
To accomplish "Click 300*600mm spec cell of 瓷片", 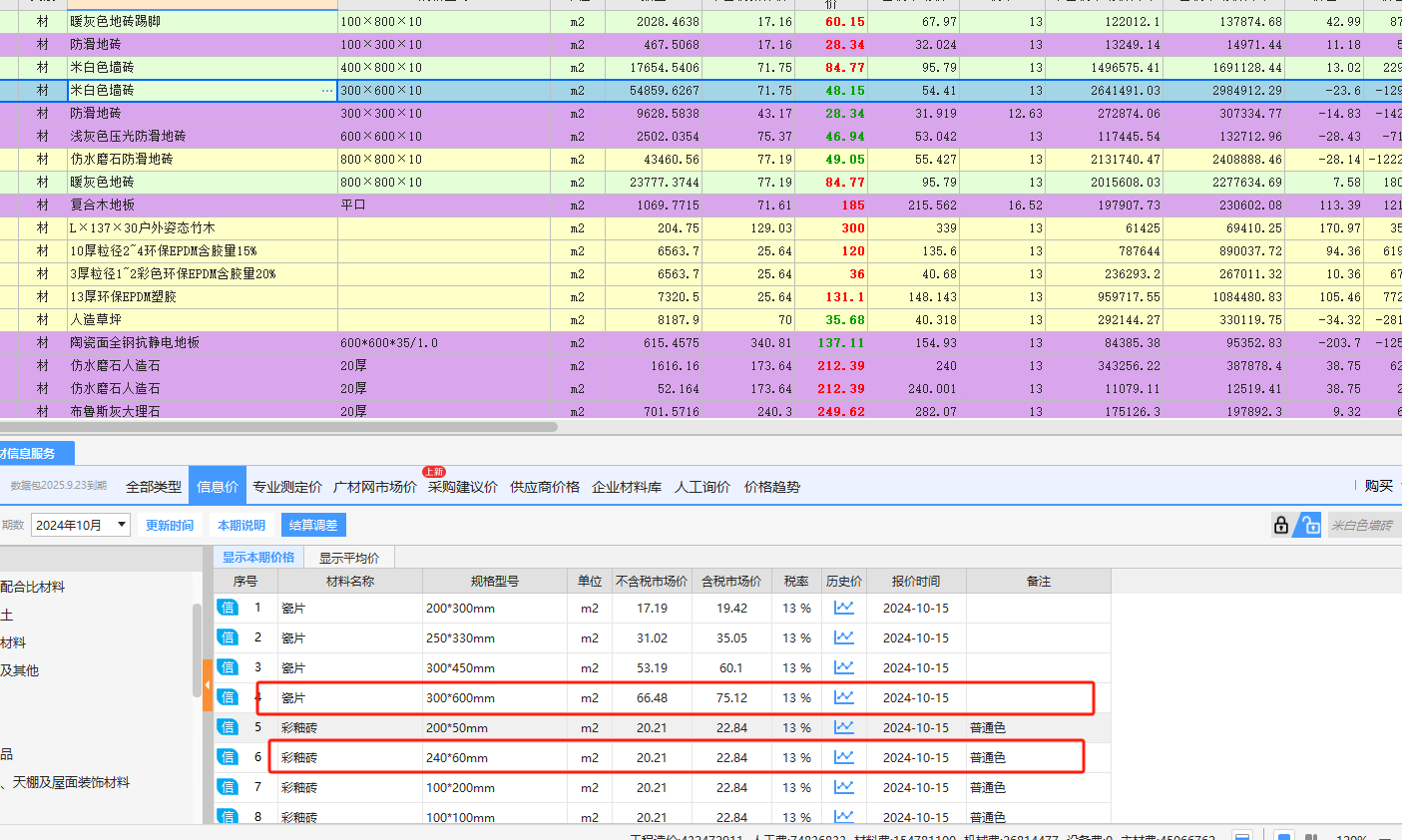I will [x=495, y=697].
